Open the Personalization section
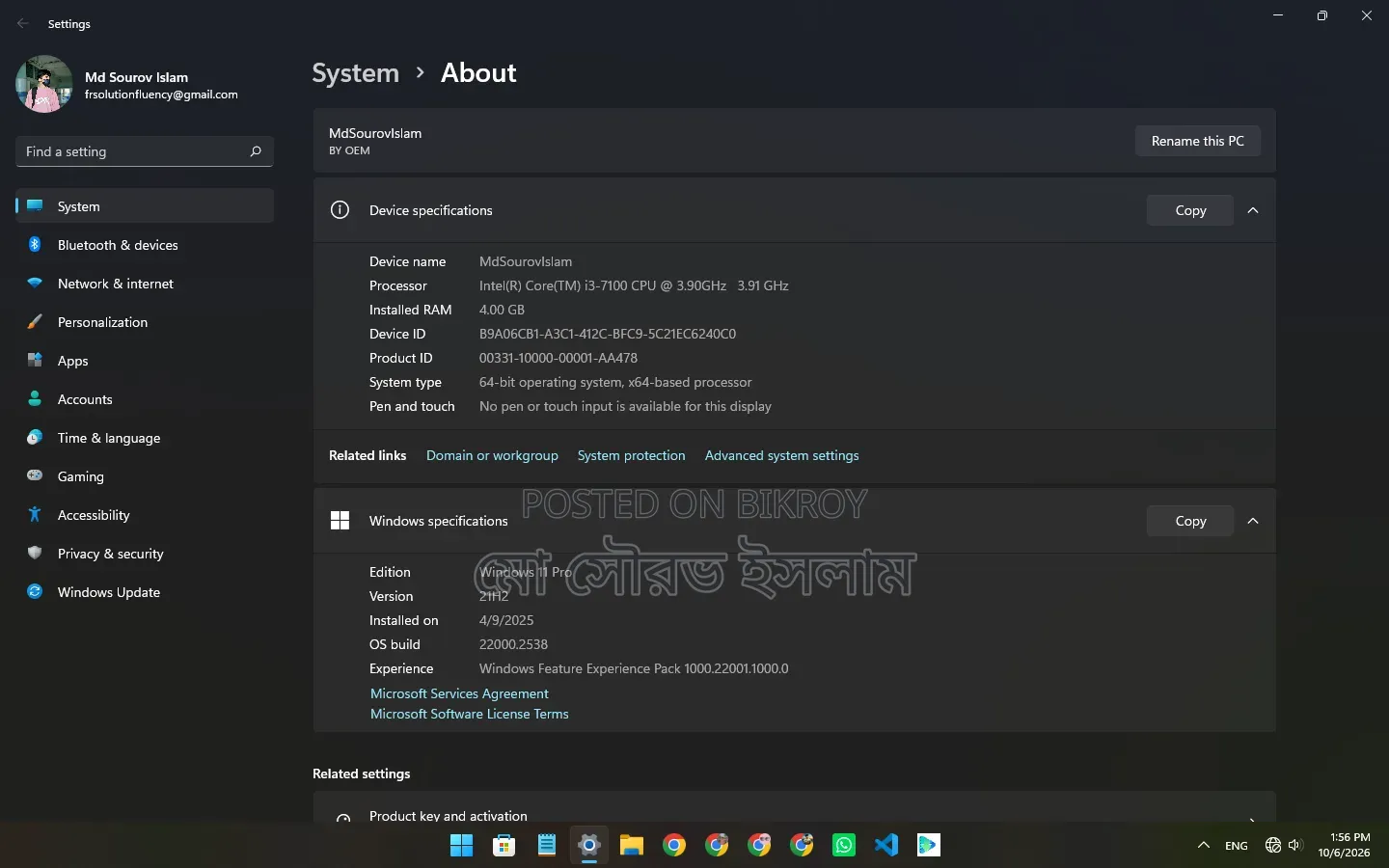1389x868 pixels. point(145,322)
